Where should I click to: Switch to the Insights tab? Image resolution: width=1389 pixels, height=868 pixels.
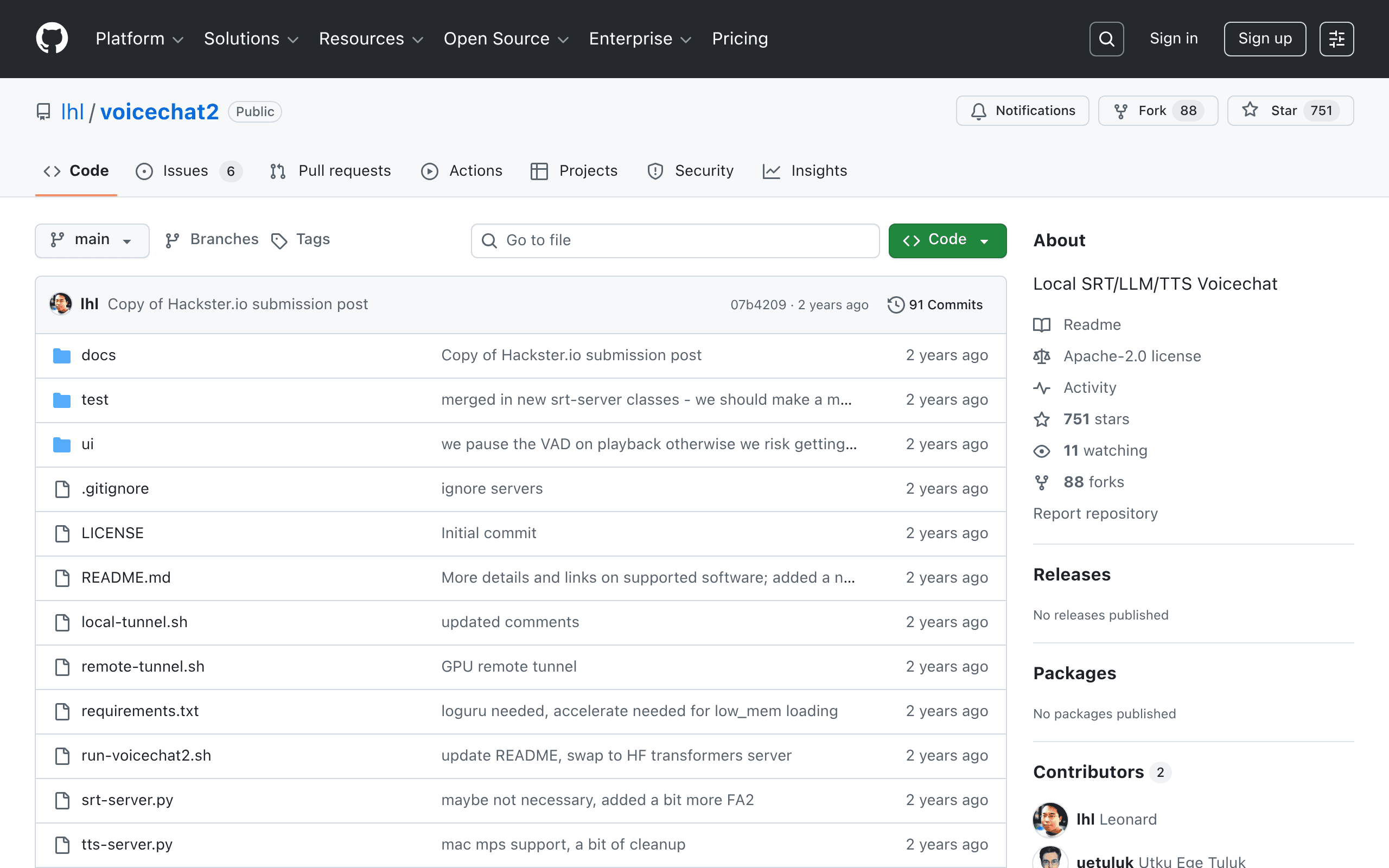pos(805,171)
